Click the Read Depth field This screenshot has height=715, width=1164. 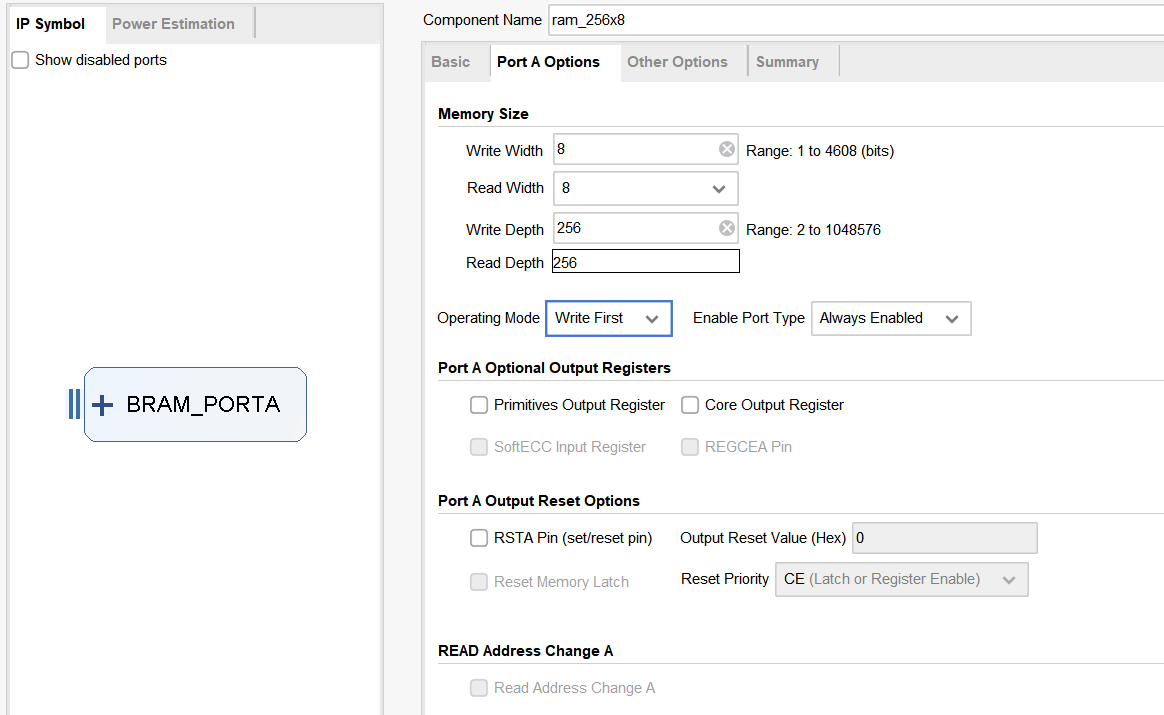645,262
